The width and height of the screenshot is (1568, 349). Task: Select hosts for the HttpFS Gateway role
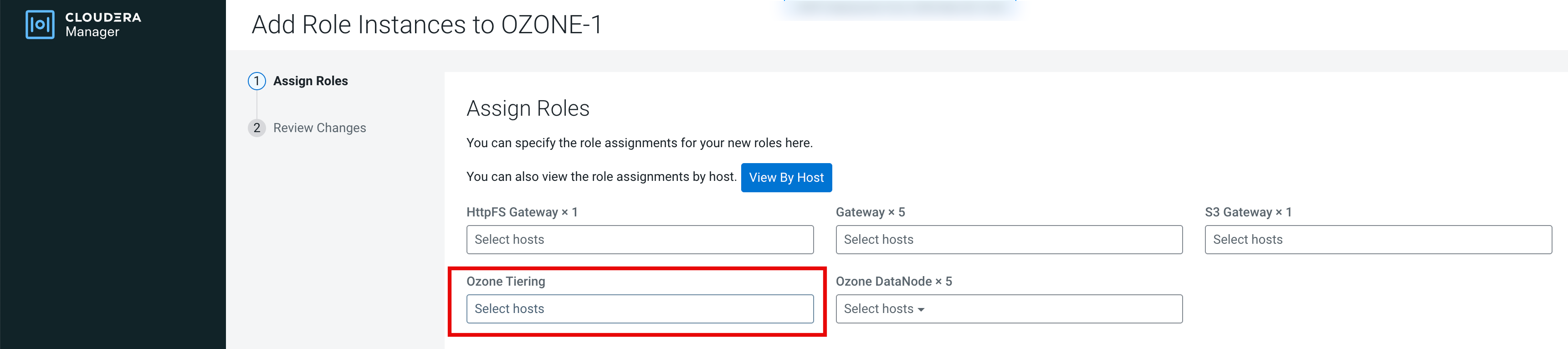(x=639, y=239)
